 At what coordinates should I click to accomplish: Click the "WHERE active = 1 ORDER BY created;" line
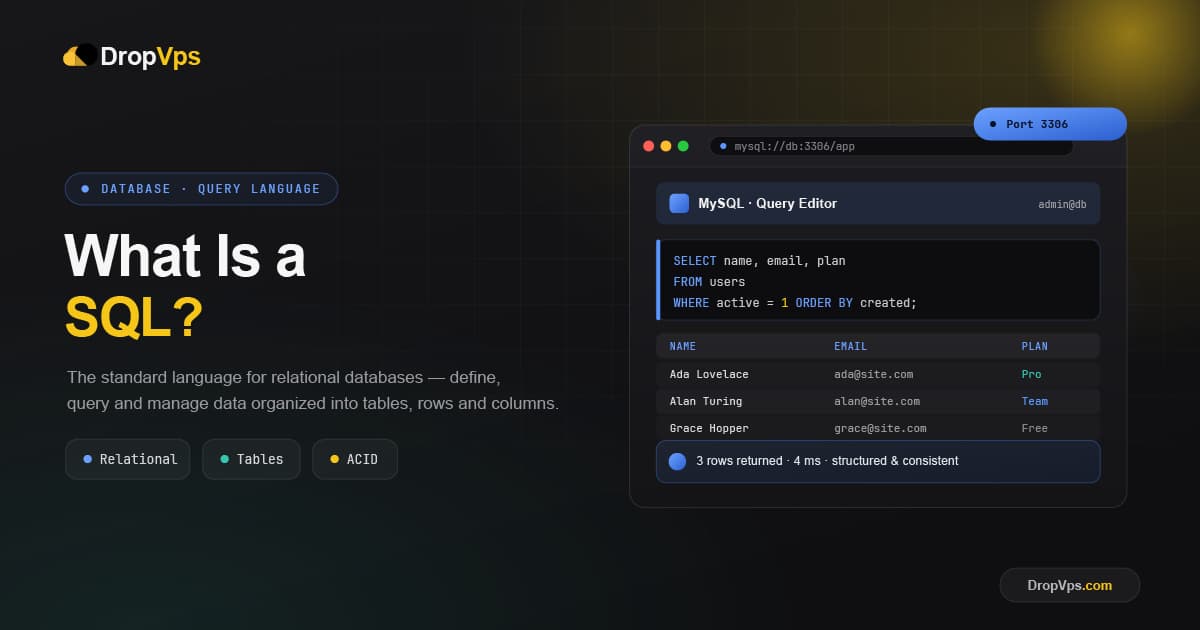coord(795,303)
